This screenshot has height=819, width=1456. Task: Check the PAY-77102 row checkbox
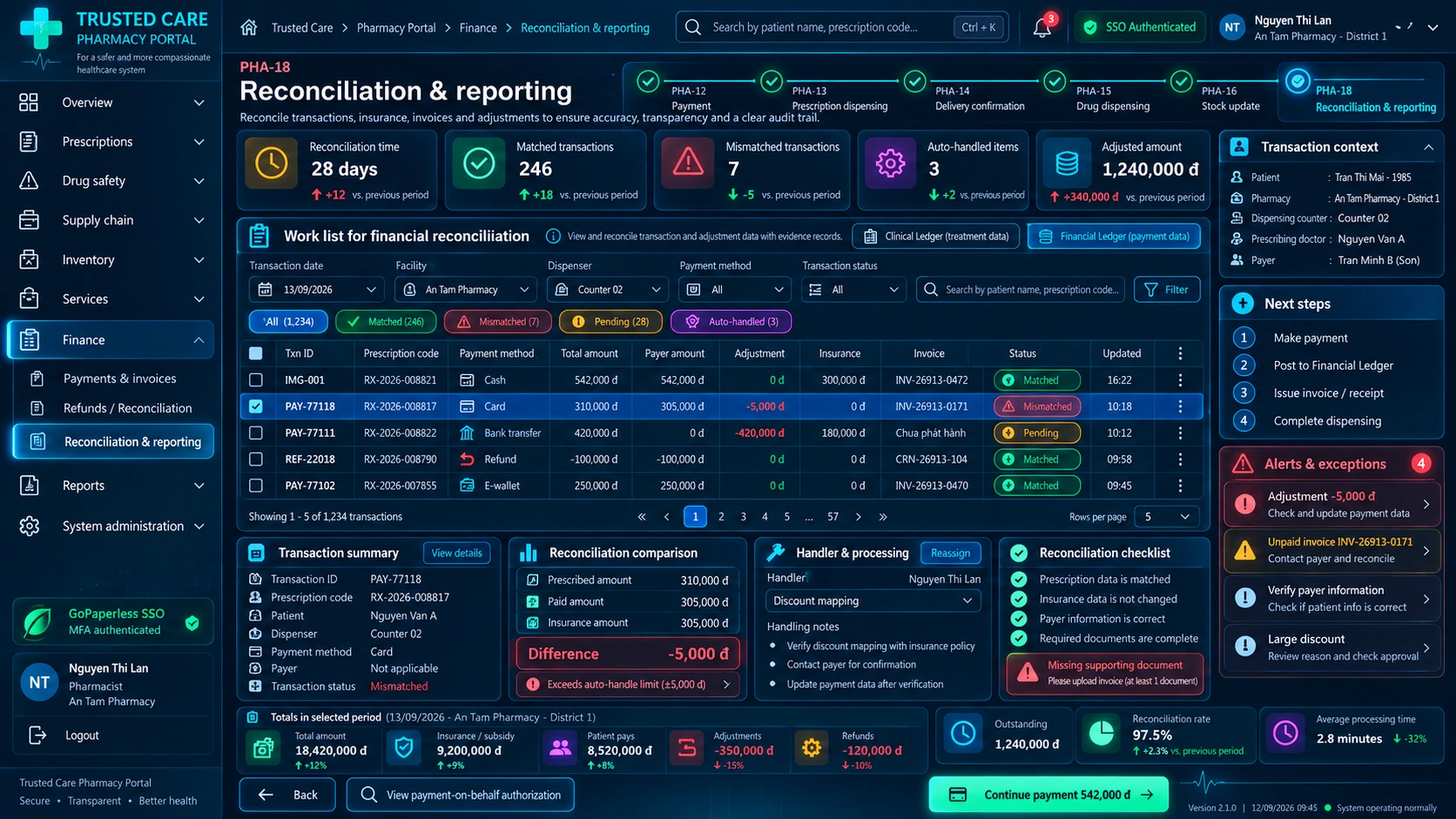[x=256, y=486]
